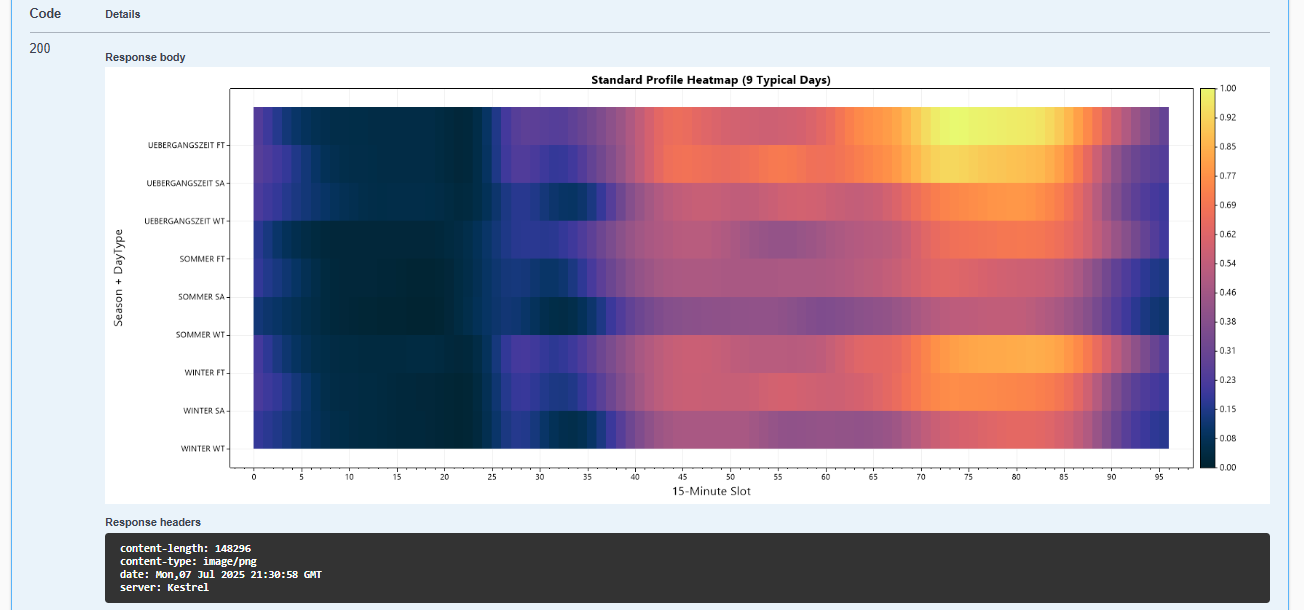Click the "15-Minute Slot" axis title
The height and width of the screenshot is (610, 1304).
711,492
